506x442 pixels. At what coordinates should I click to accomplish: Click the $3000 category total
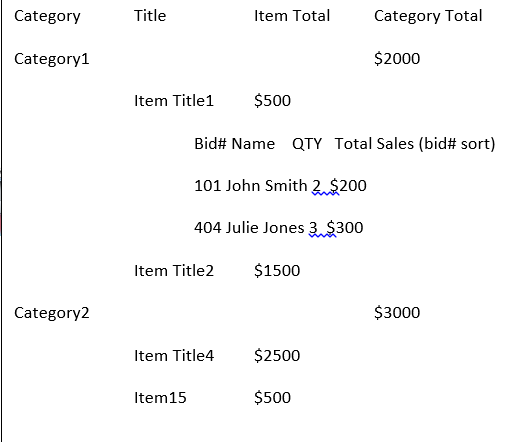coord(397,313)
